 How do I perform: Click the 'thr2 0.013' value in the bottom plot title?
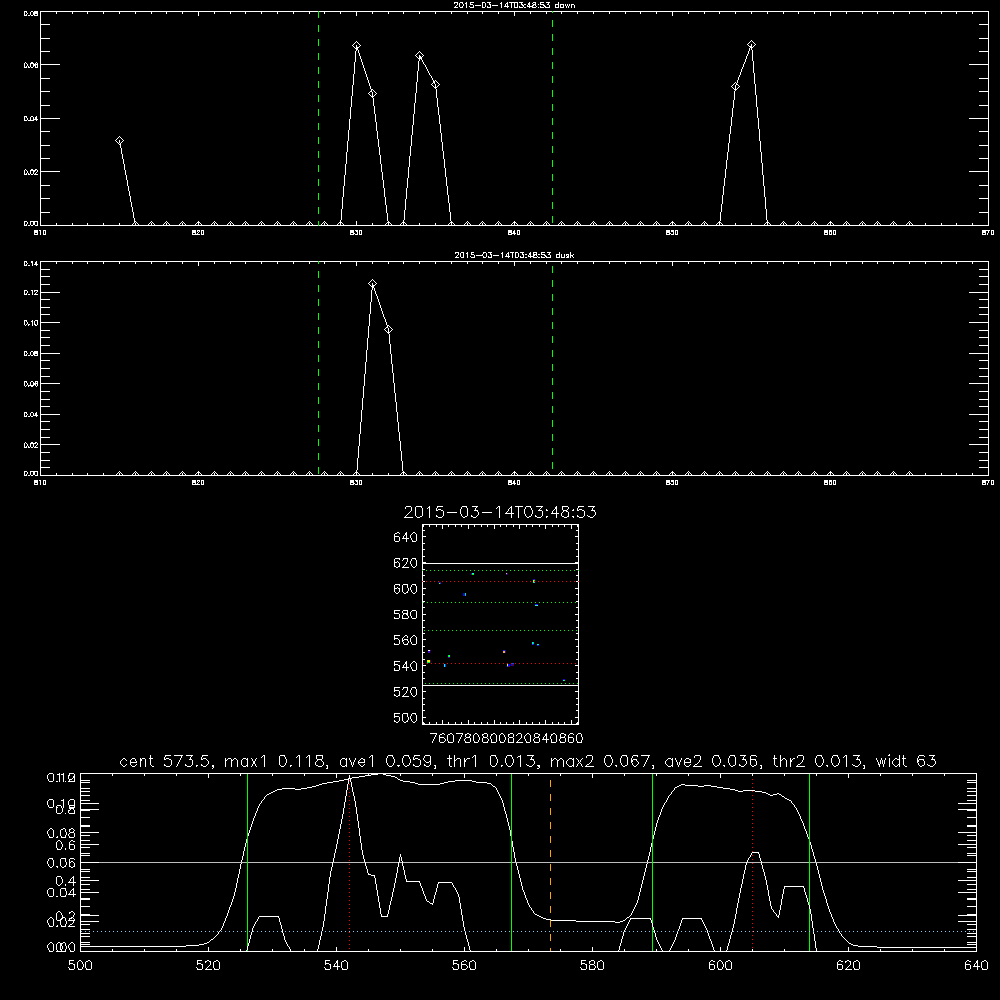[x=818, y=761]
